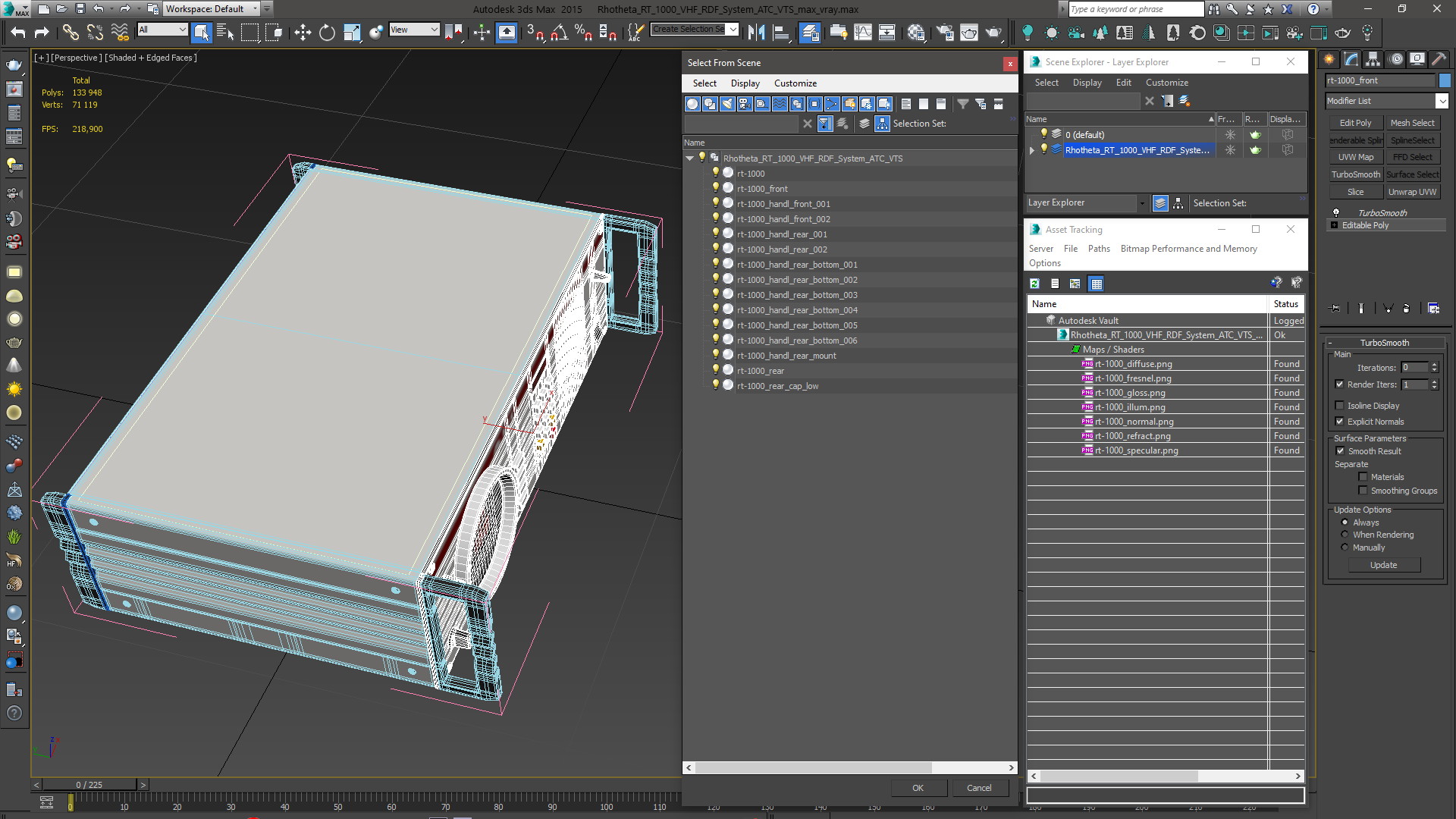
Task: Select the Move transform tool
Action: click(x=303, y=32)
